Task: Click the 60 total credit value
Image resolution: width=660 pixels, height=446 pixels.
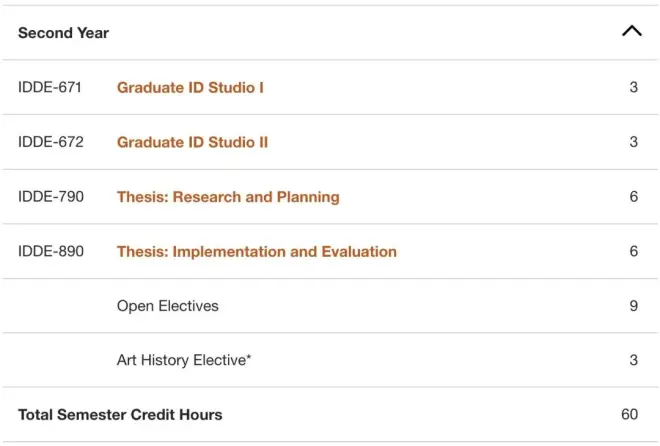Action: tap(630, 414)
